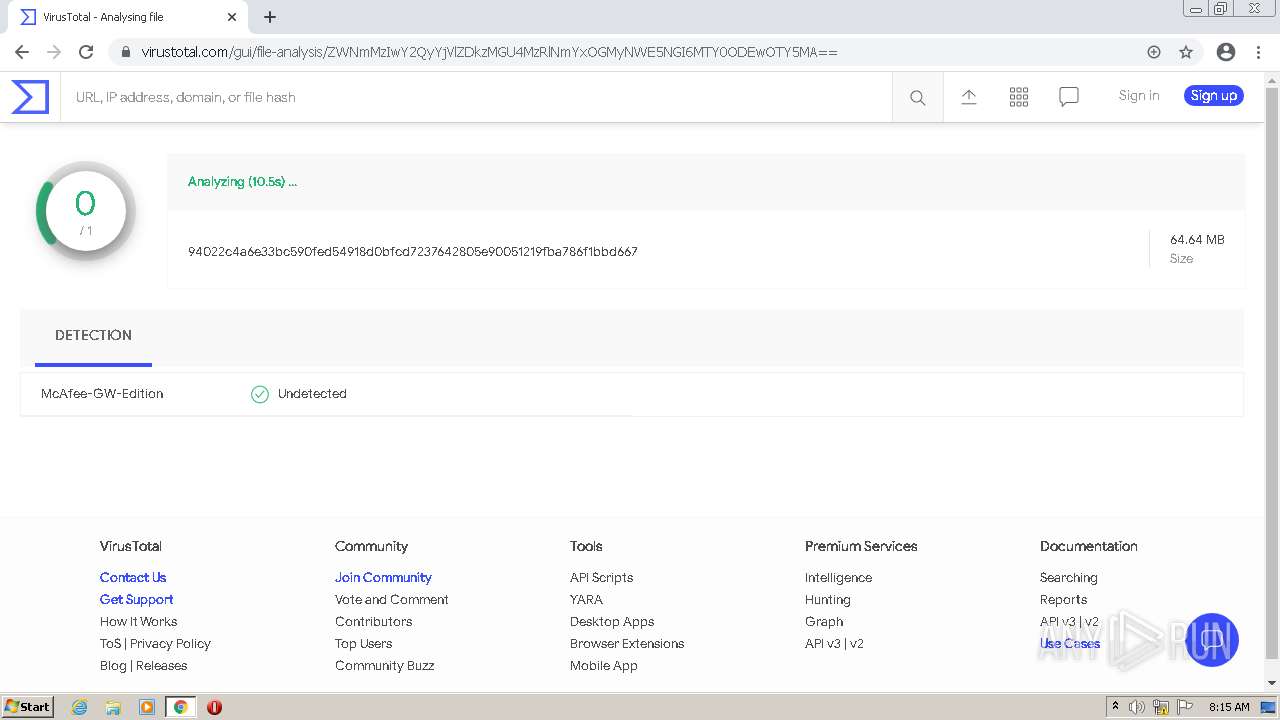Viewport: 1280px width, 720px height.
Task: Open the How It Works link
Action: click(x=138, y=622)
